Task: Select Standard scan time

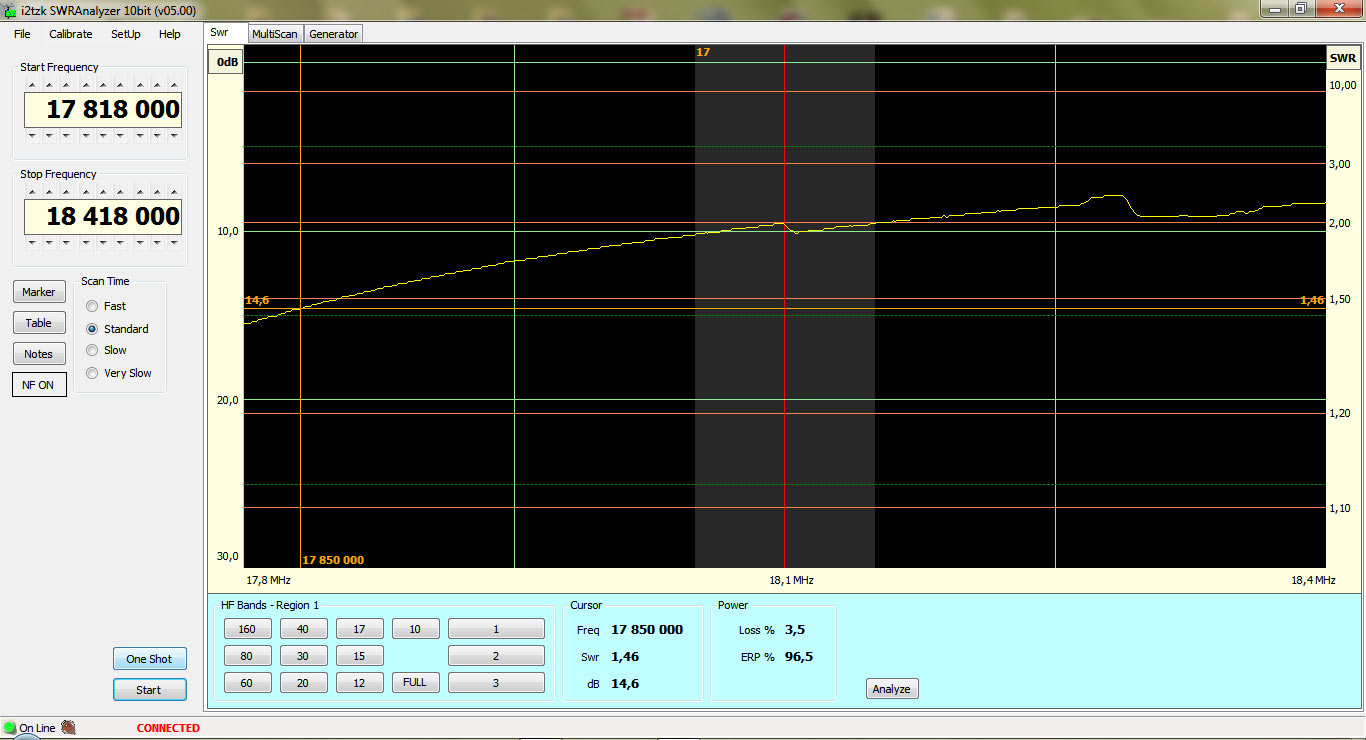Action: click(117, 329)
